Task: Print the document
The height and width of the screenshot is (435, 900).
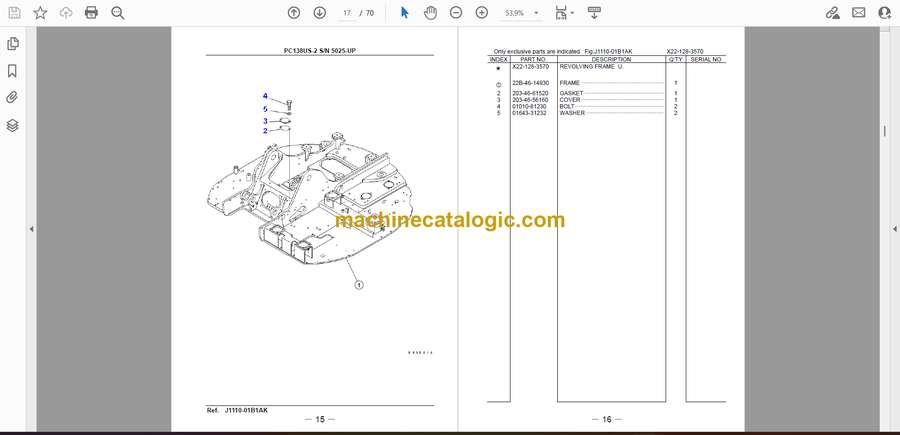Action: pos(91,13)
